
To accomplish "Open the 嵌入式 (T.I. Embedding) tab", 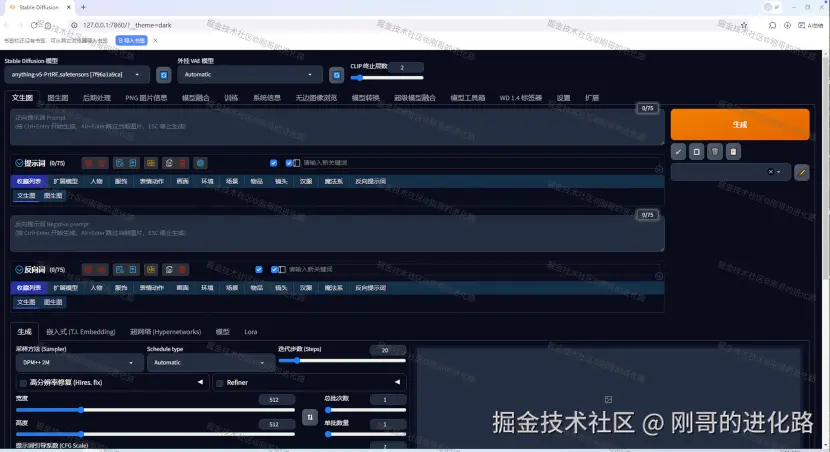I will (80, 332).
